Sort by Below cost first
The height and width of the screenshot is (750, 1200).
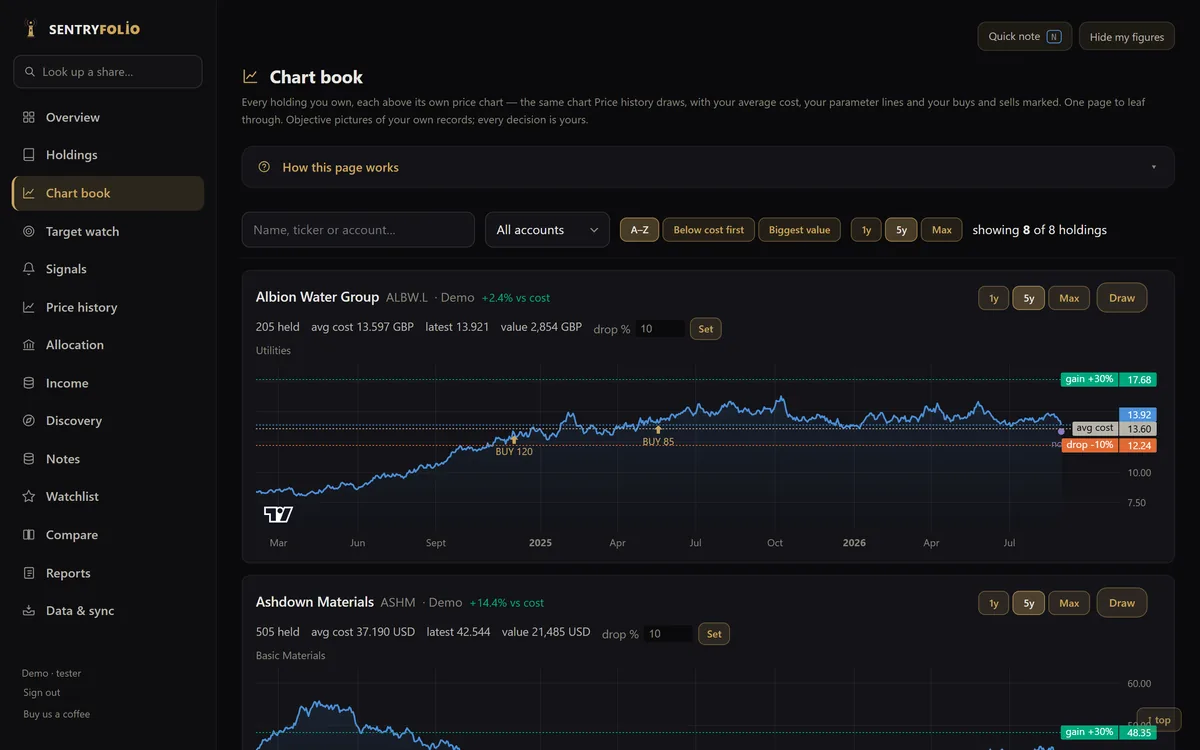click(x=708, y=230)
